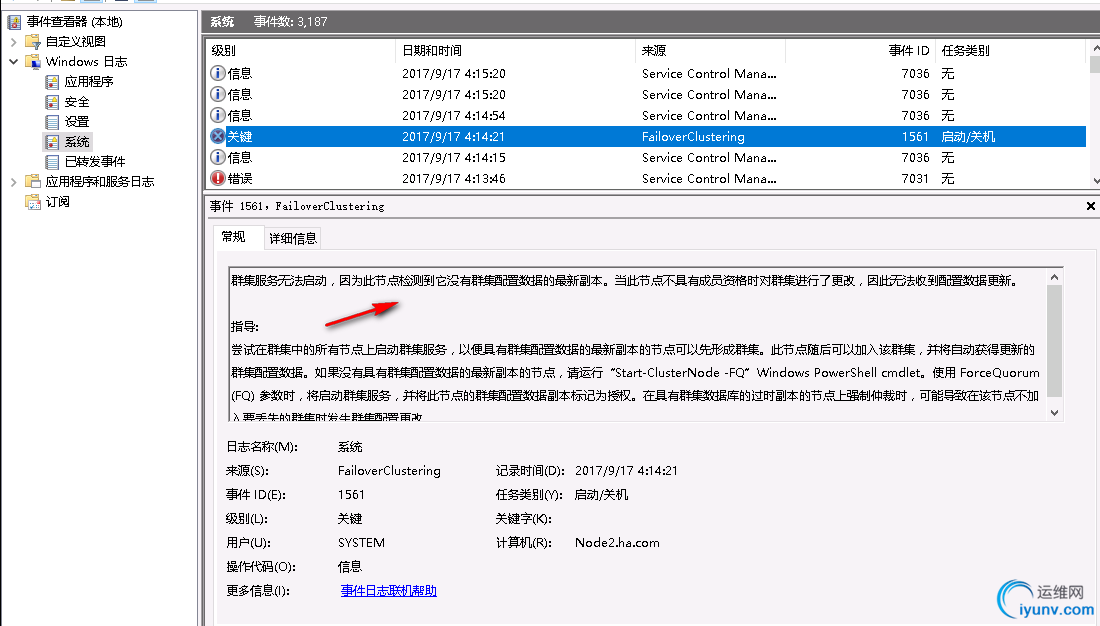Click the 安全 log icon
Viewport: 1100px width, 626px height.
coord(52,102)
